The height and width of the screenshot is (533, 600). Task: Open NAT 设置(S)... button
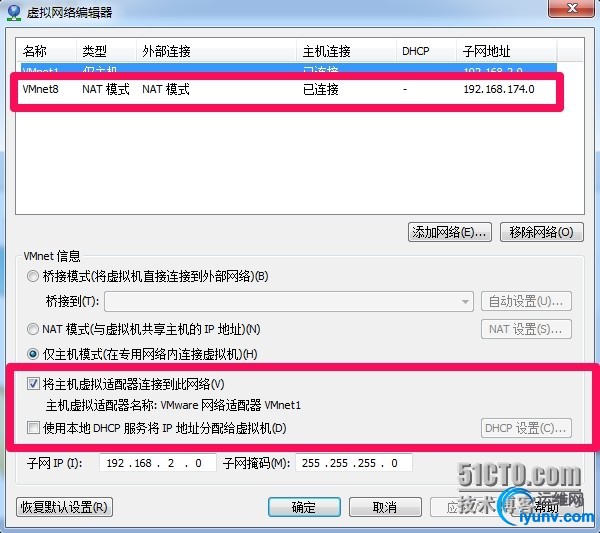click(526, 329)
